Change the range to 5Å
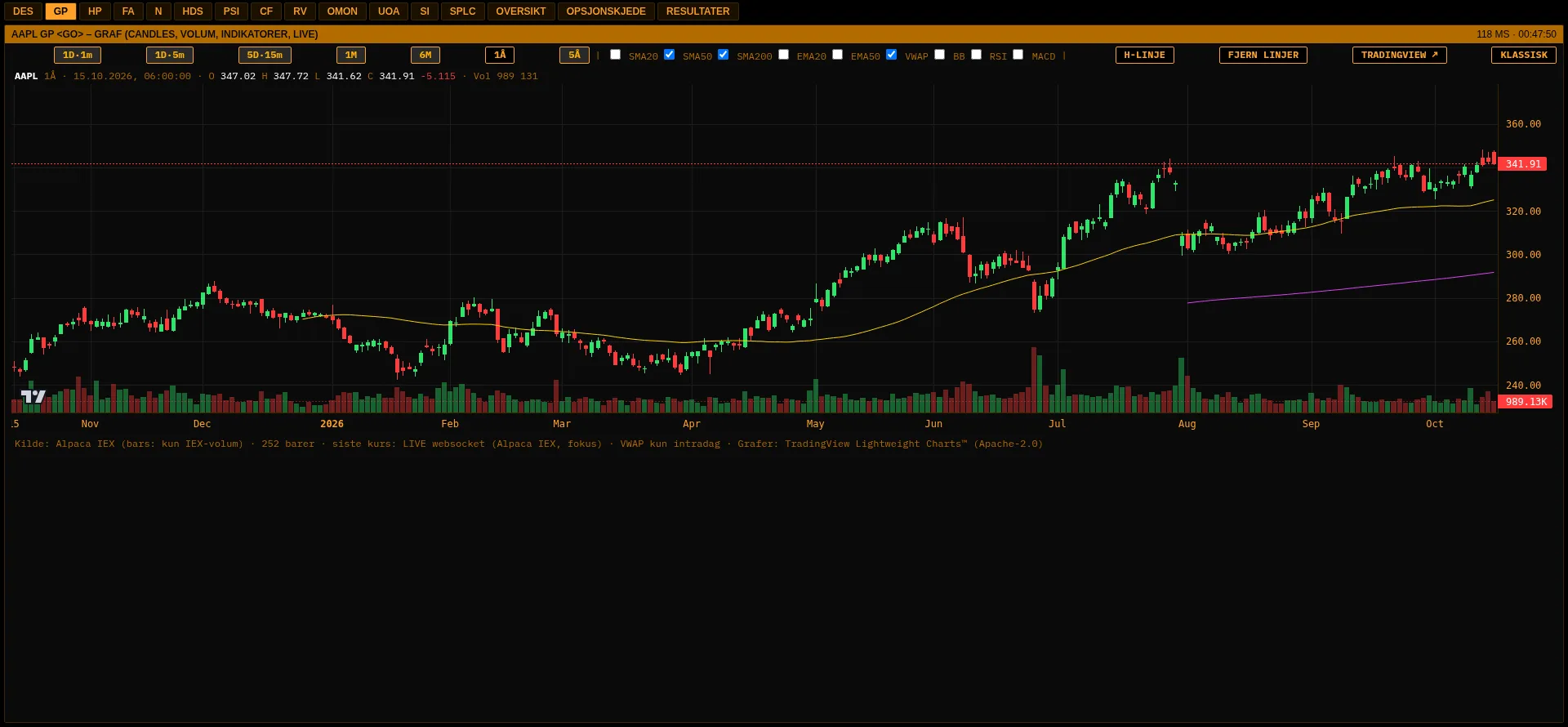1568x727 pixels. pos(574,55)
